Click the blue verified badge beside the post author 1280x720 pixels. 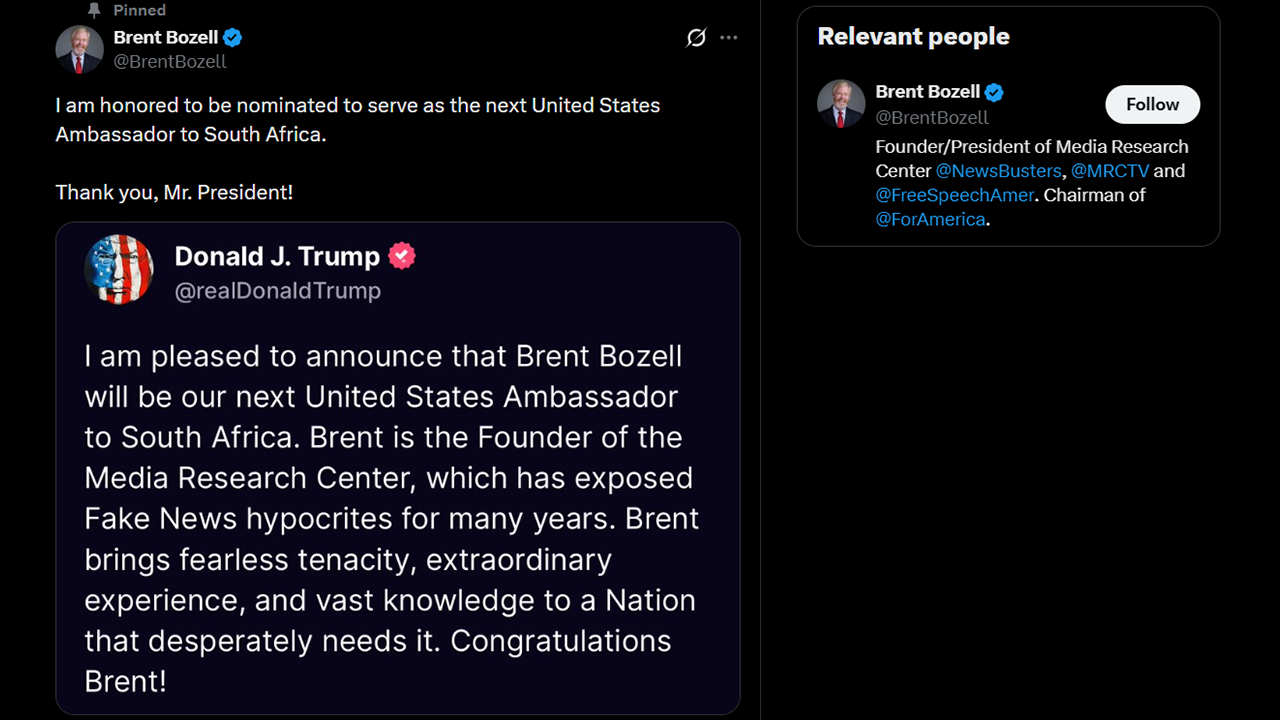click(x=233, y=38)
